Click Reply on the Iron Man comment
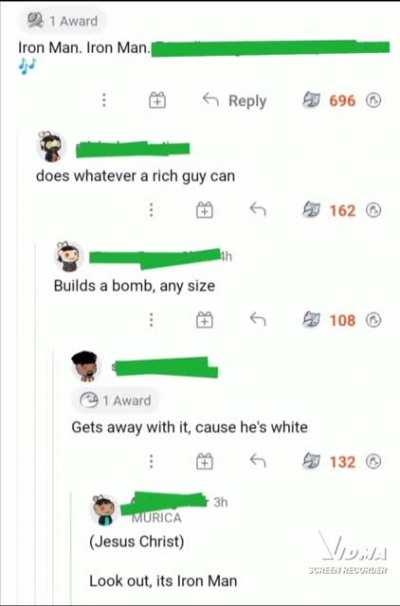This screenshot has height=606, width=400. pyautogui.click(x=235, y=100)
